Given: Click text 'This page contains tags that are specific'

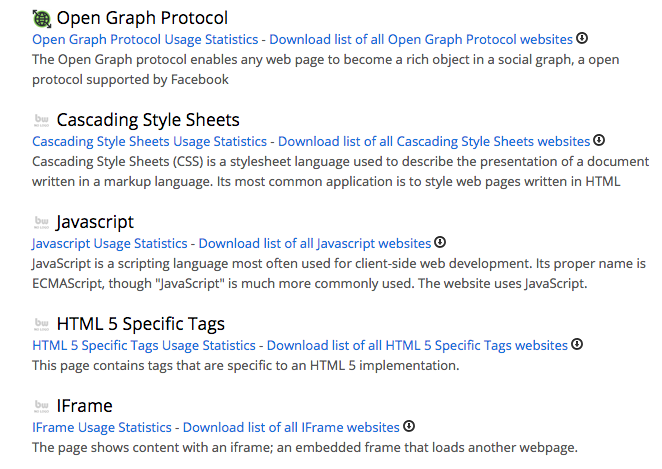Looking at the screenshot, I should pos(246,366).
